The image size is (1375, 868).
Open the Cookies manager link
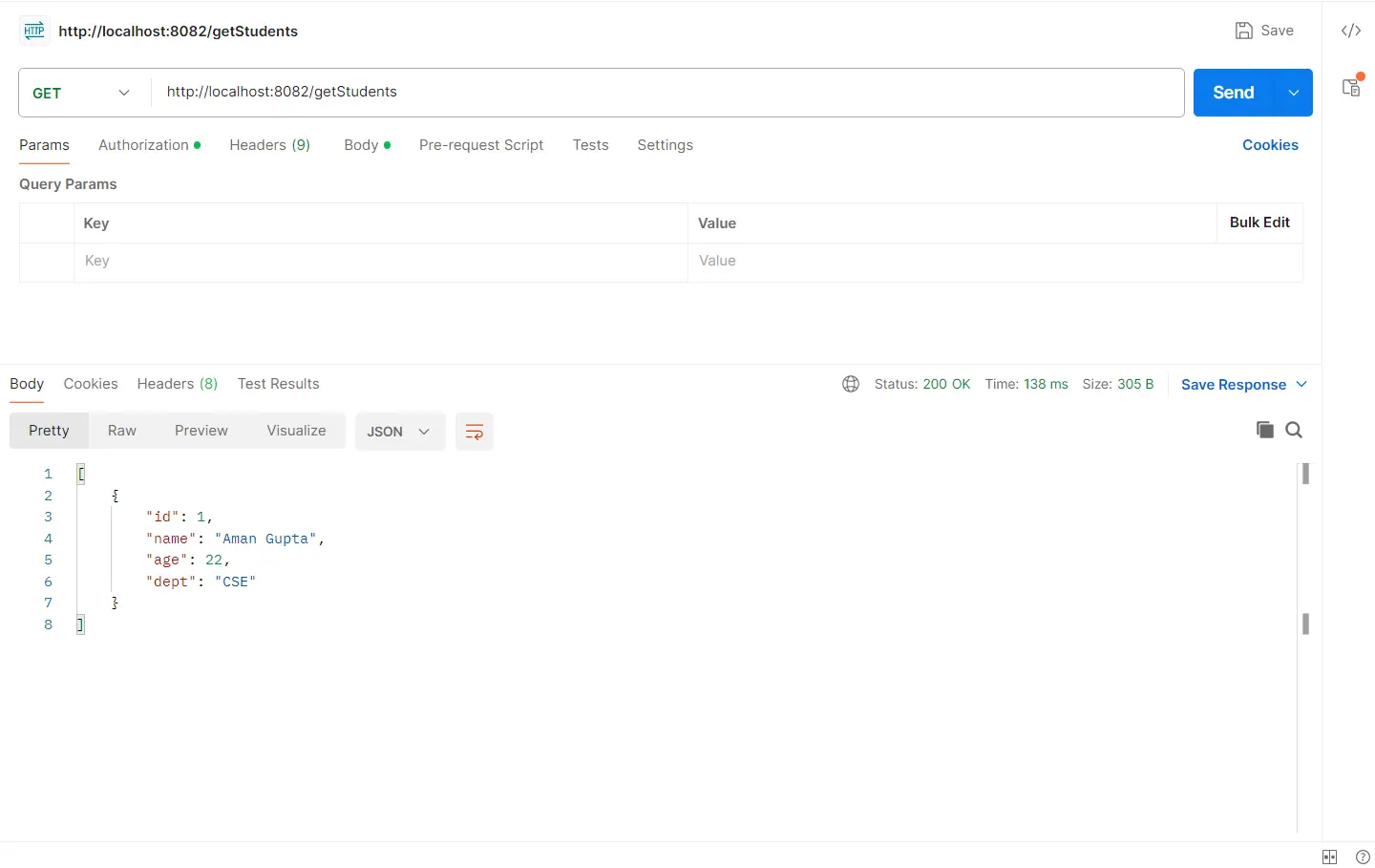[1270, 145]
